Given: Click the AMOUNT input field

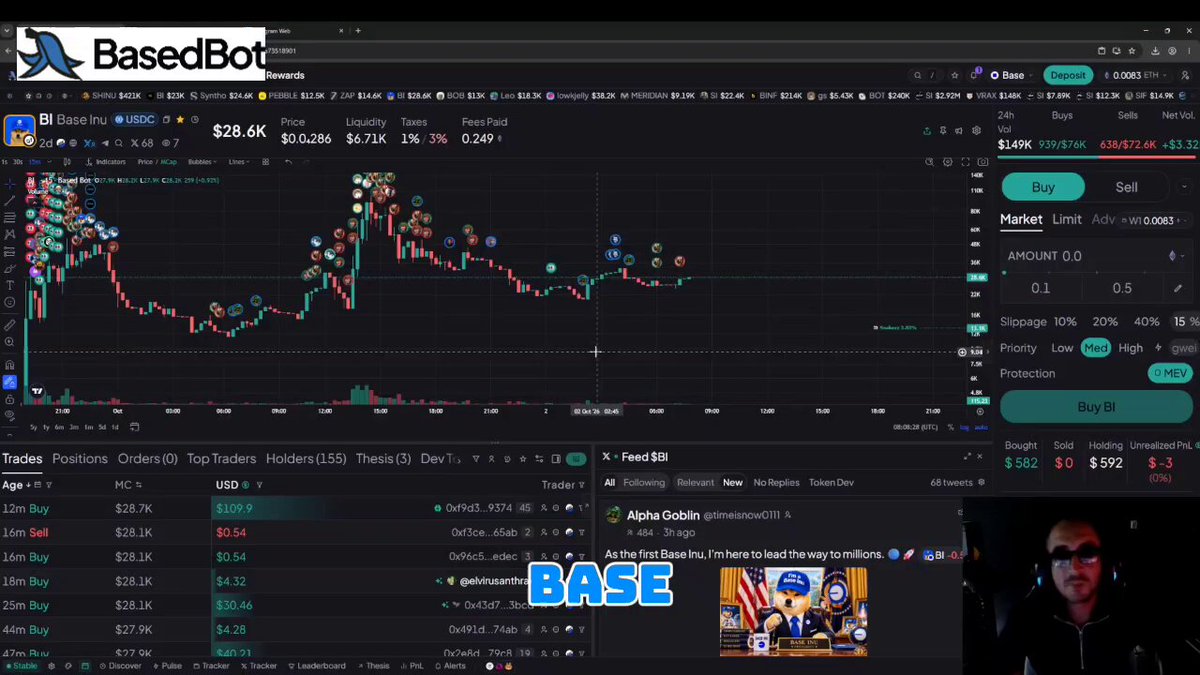Looking at the screenshot, I should (x=1096, y=256).
